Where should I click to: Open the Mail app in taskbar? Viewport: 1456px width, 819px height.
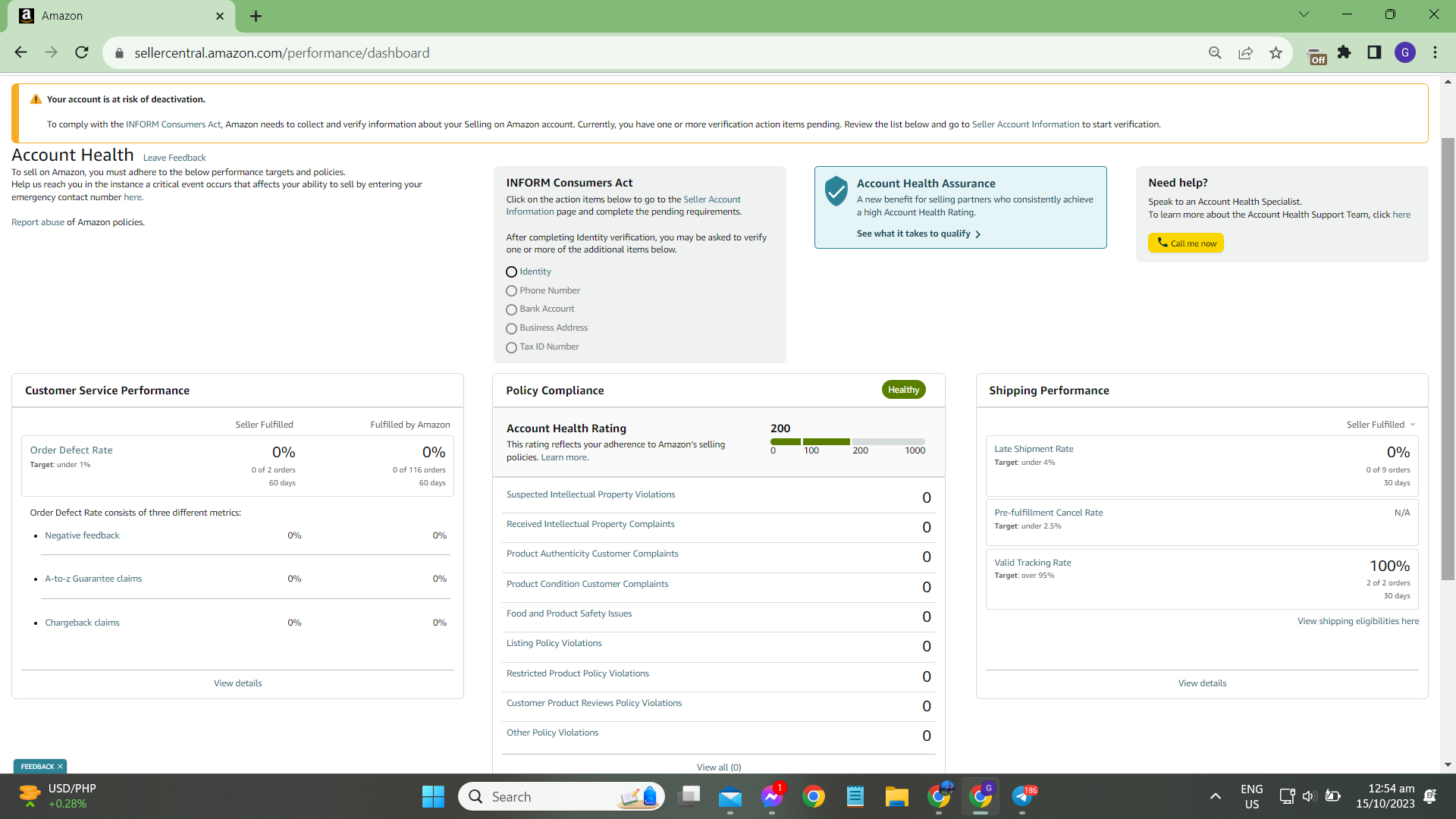pyautogui.click(x=730, y=796)
